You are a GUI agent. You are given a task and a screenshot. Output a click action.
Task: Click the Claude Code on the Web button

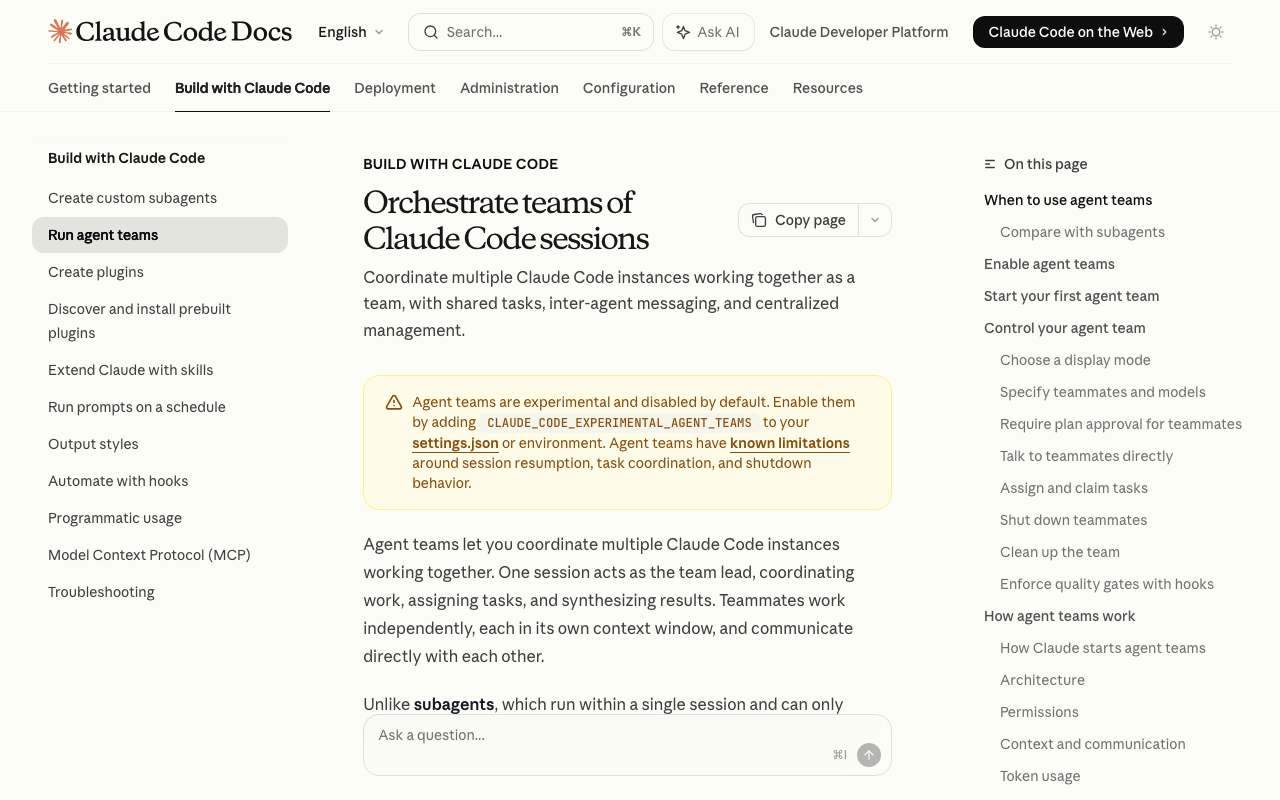1078,31
